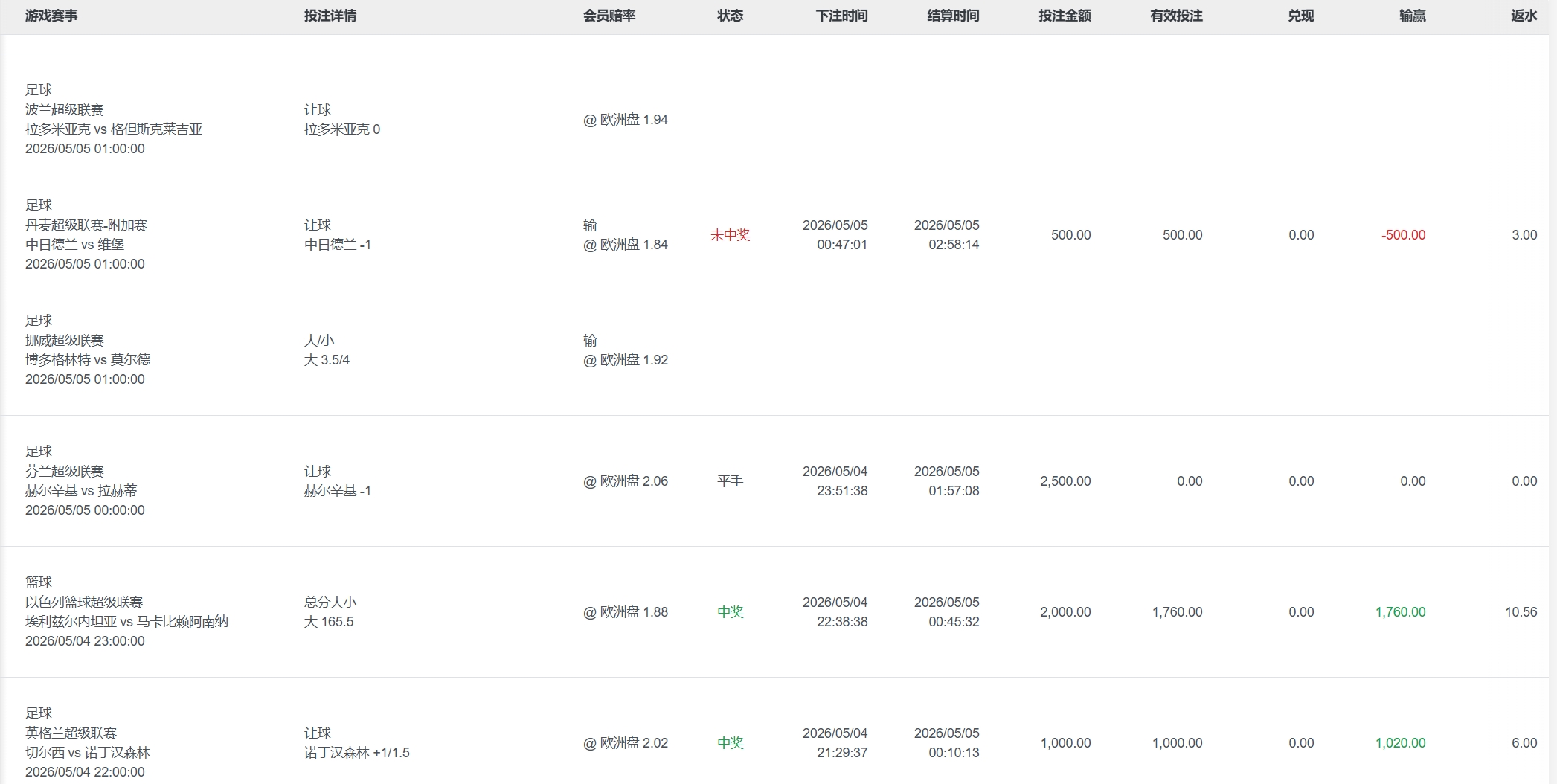Select the 拉多米亚克 vs 格但斯克莱吉亚 match
This screenshot has height=784, width=1557.
[x=114, y=129]
